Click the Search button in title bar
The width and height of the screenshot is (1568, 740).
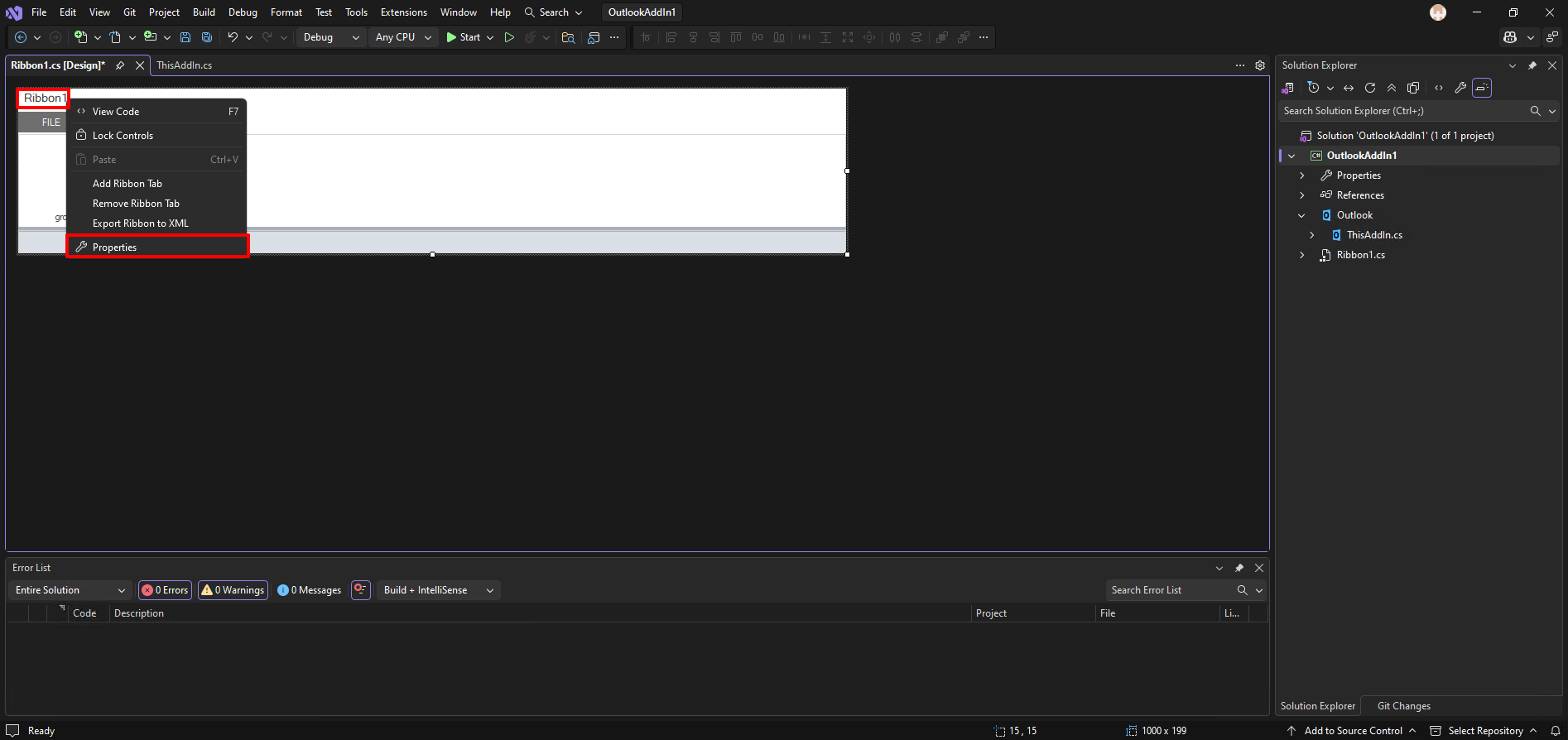(554, 12)
